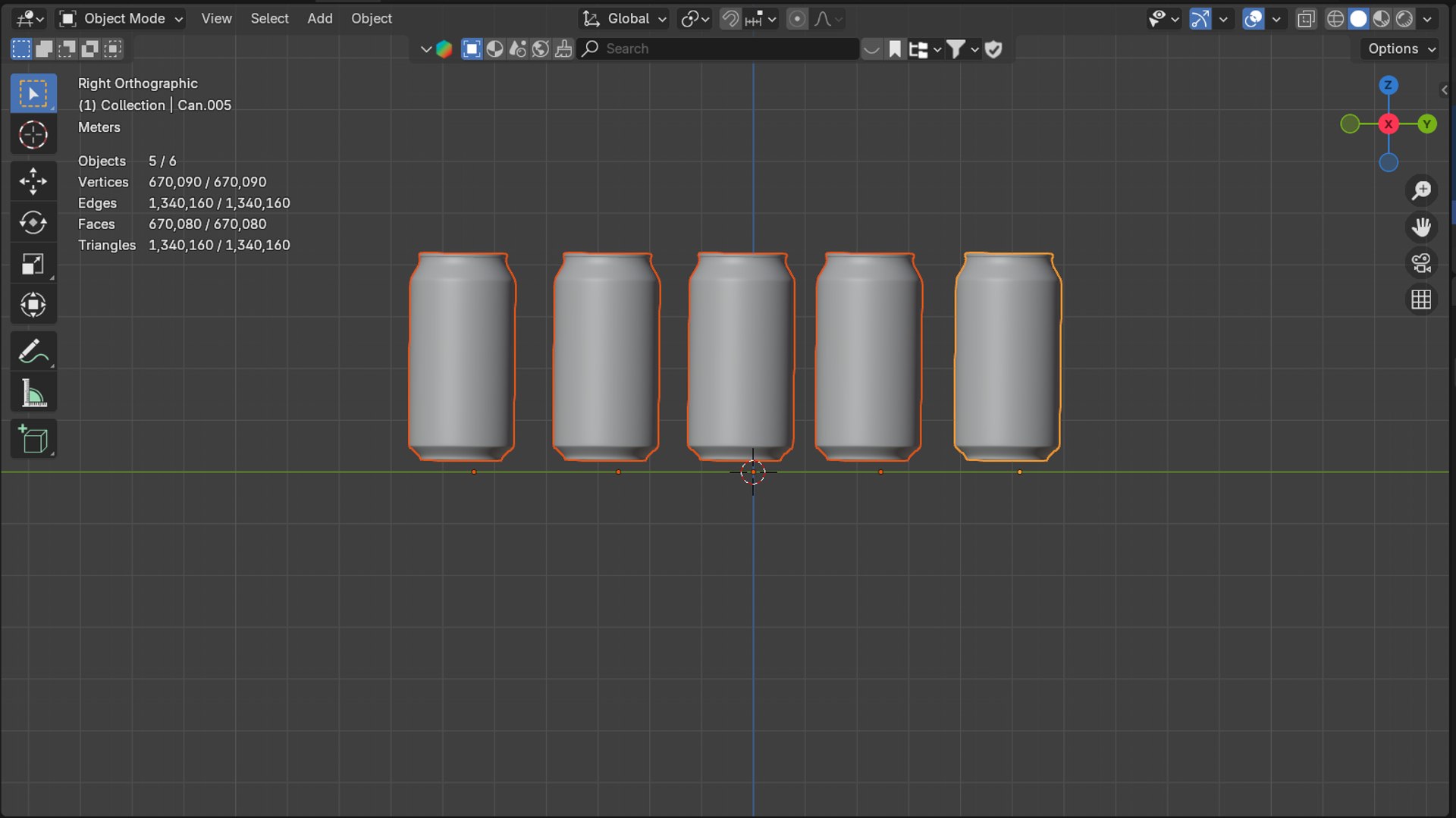Open the View menu
The image size is (1456, 818).
216,19
